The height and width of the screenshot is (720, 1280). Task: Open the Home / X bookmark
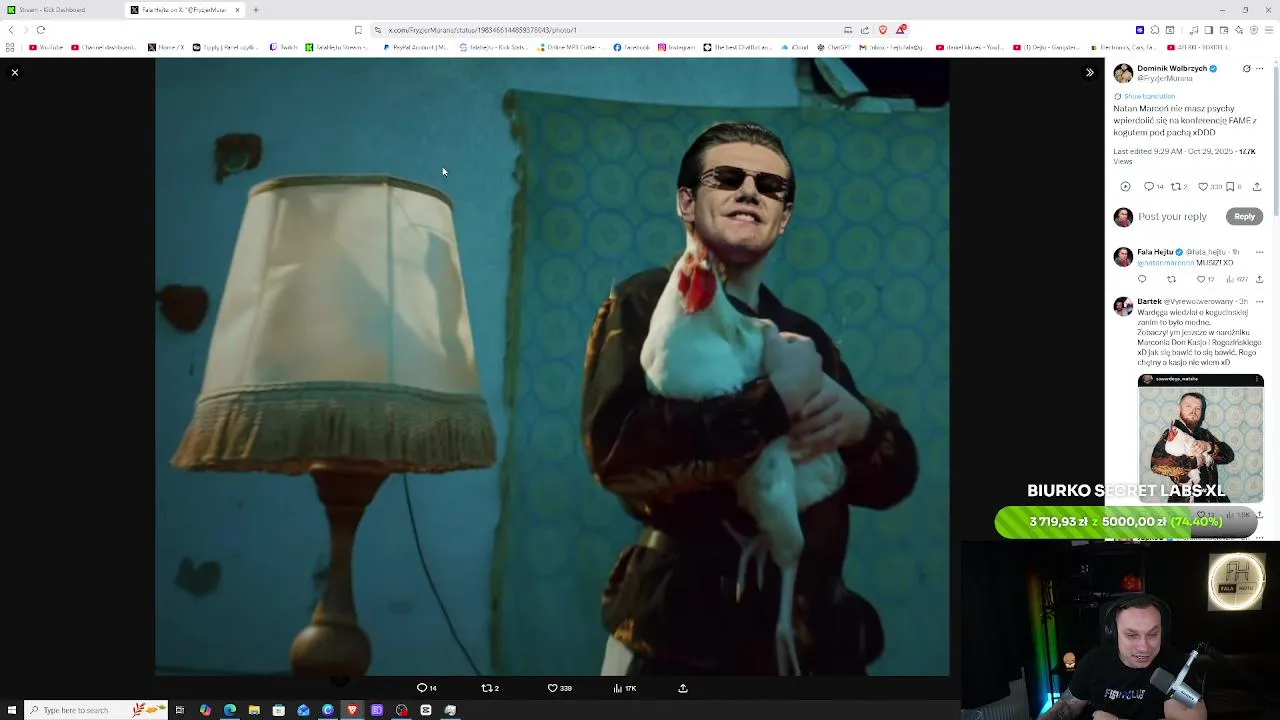click(x=166, y=47)
